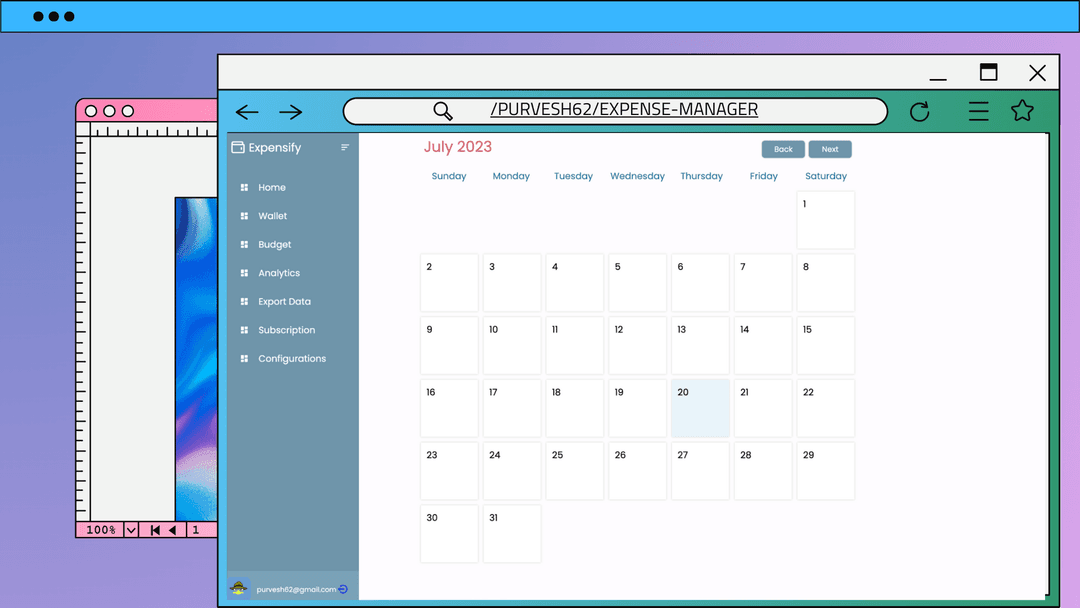1080x608 pixels.
Task: Click the user avatar in the sidebar
Action: (238, 589)
